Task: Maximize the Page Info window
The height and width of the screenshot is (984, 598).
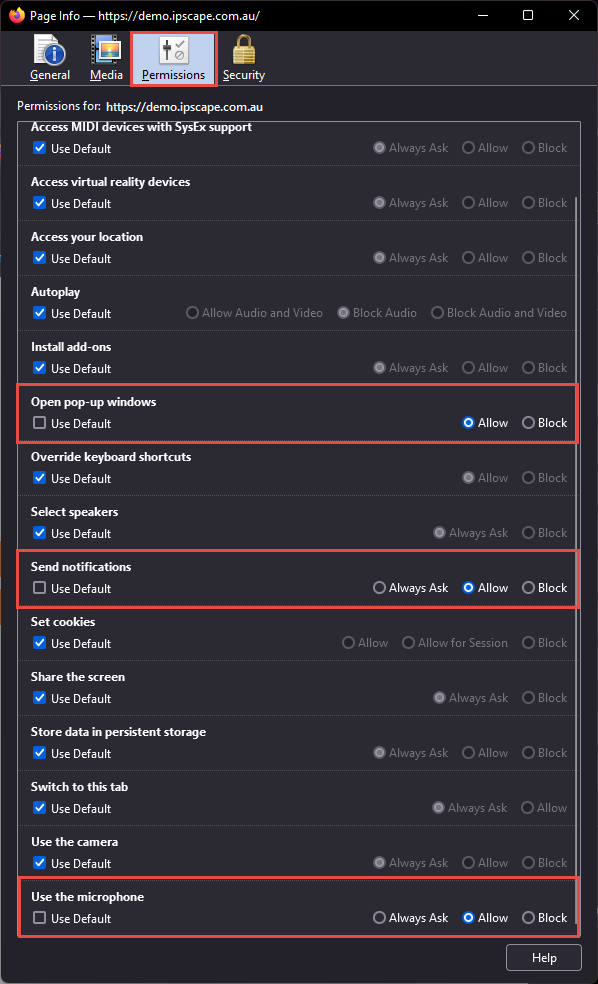Action: pyautogui.click(x=528, y=15)
